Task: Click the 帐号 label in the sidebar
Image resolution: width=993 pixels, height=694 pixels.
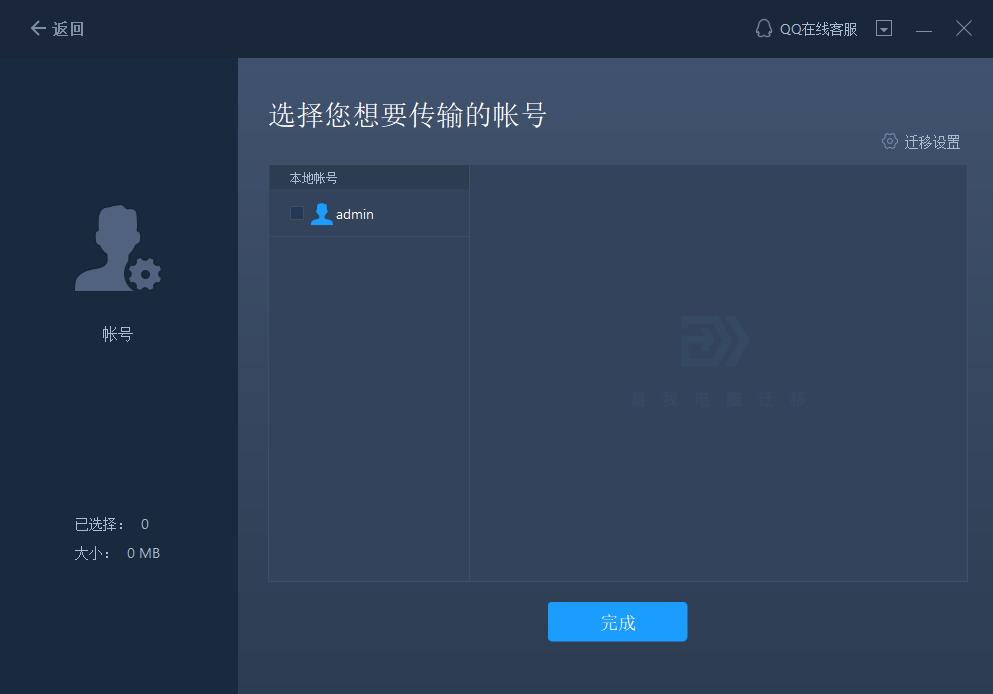Action: point(117,333)
